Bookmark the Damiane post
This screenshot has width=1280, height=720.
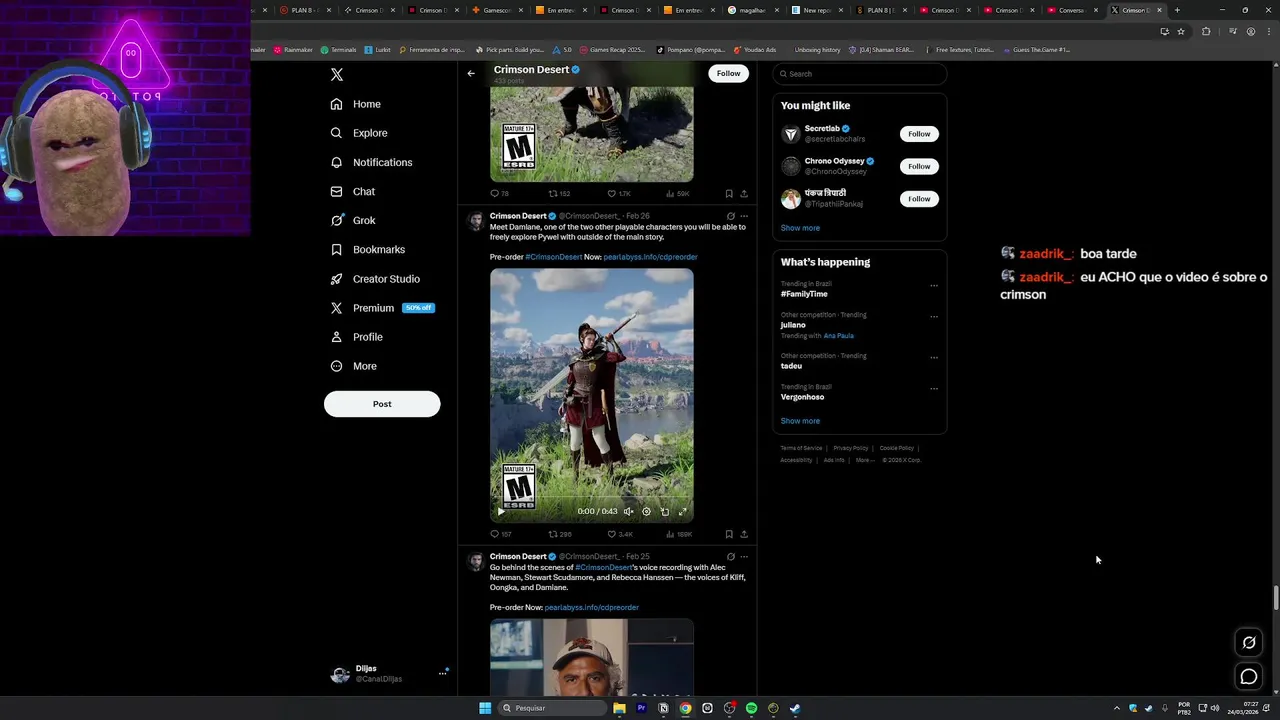point(729,534)
